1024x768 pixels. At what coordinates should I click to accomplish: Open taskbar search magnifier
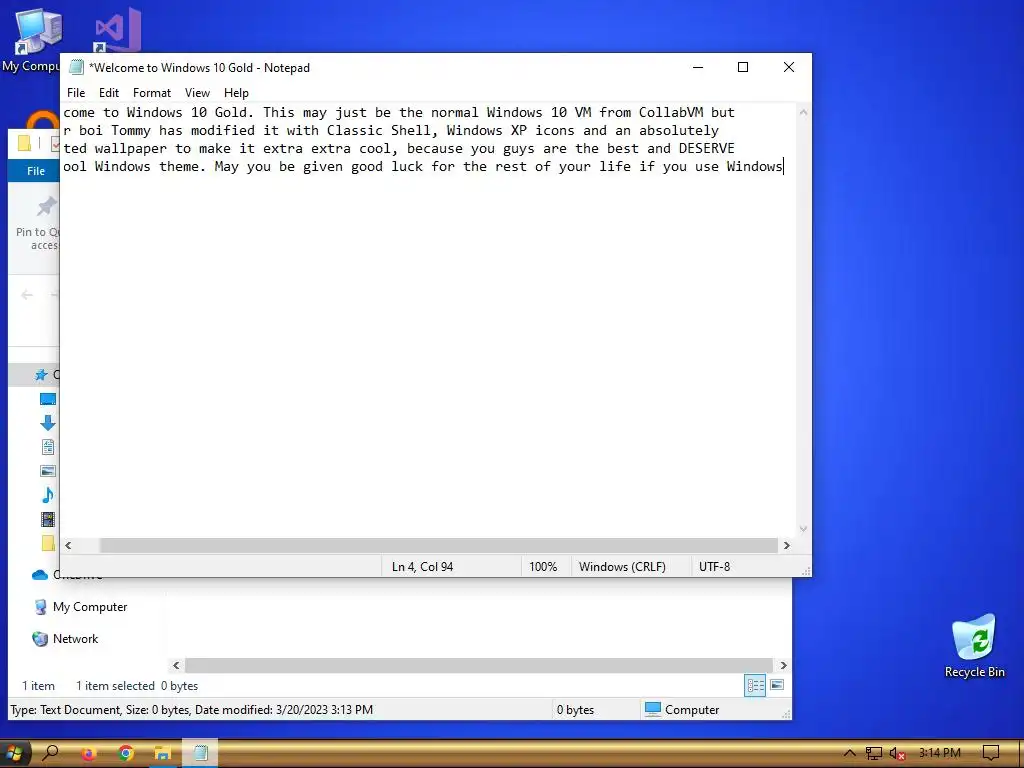click(50, 753)
